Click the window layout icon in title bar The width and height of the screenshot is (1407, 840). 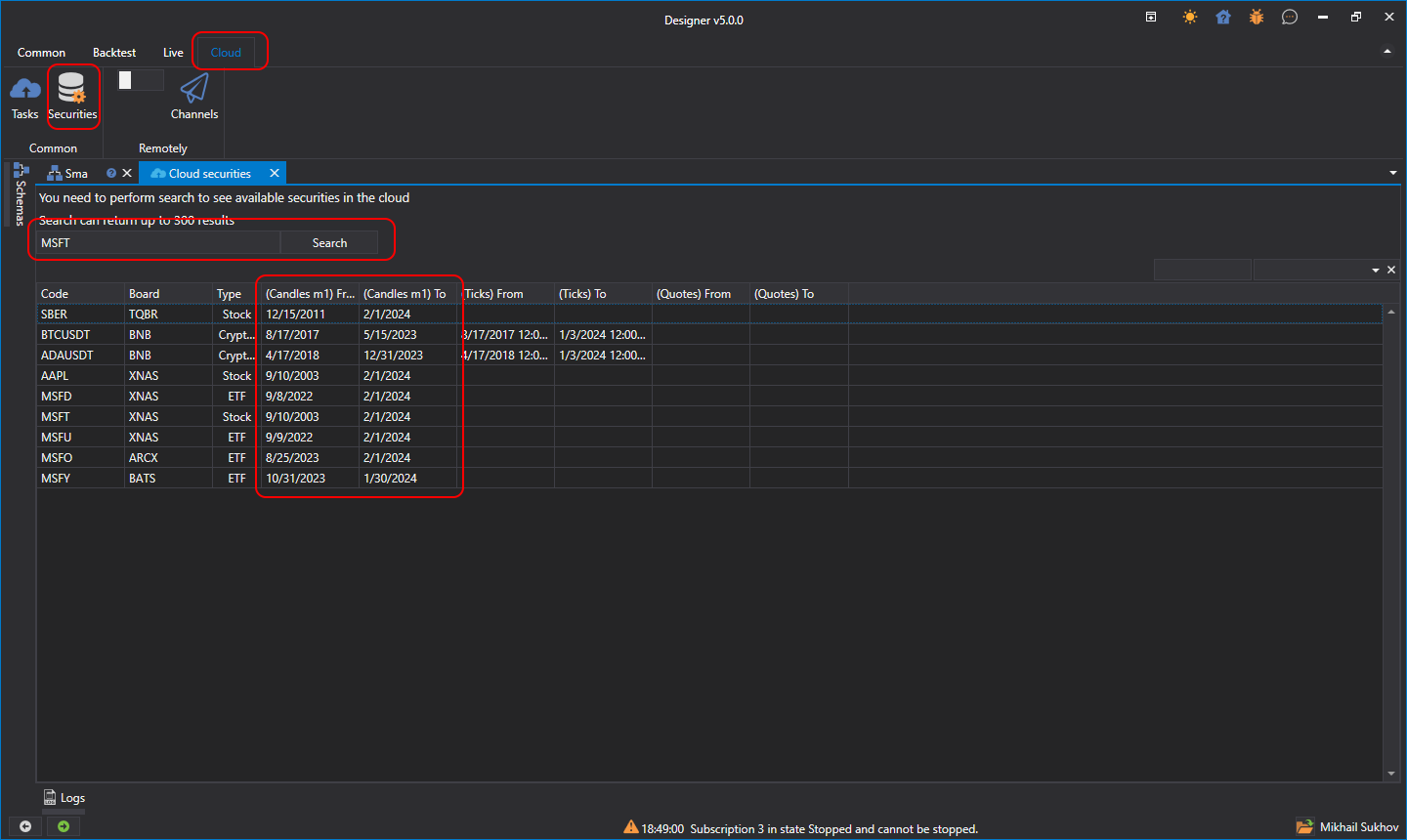click(1151, 17)
